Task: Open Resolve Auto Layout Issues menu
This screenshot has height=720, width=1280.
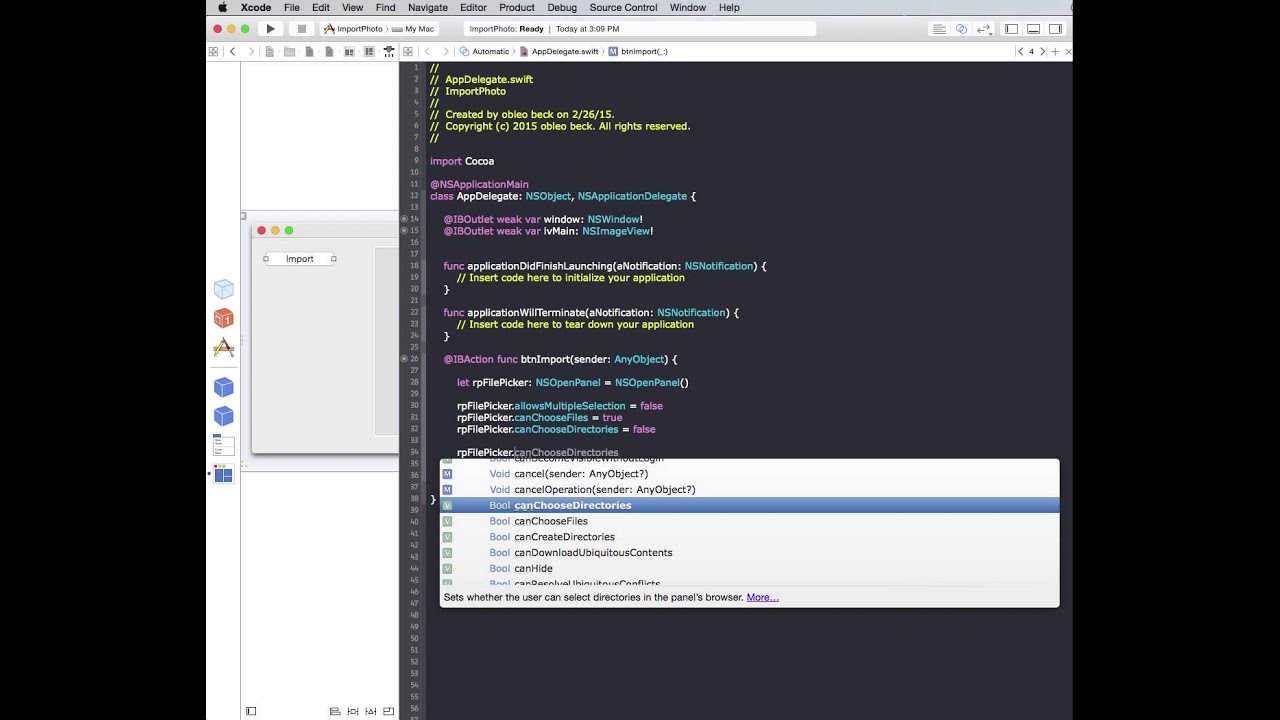Action: (x=369, y=711)
